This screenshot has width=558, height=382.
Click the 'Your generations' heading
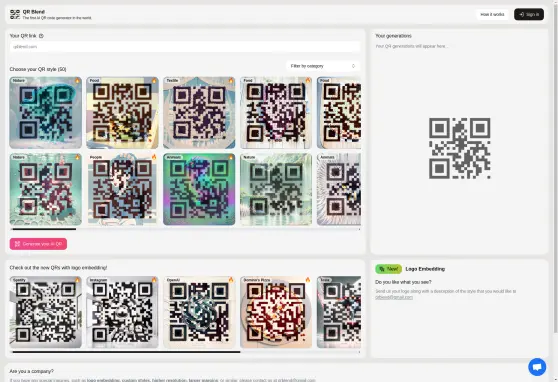click(x=393, y=36)
